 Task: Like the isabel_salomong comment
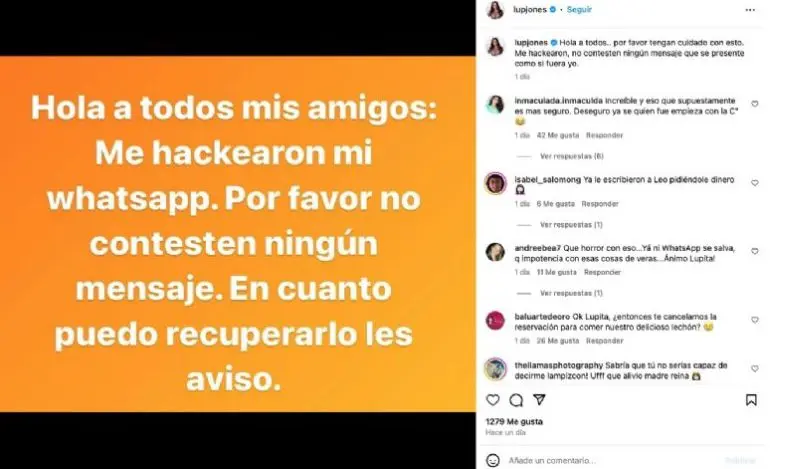(755, 183)
